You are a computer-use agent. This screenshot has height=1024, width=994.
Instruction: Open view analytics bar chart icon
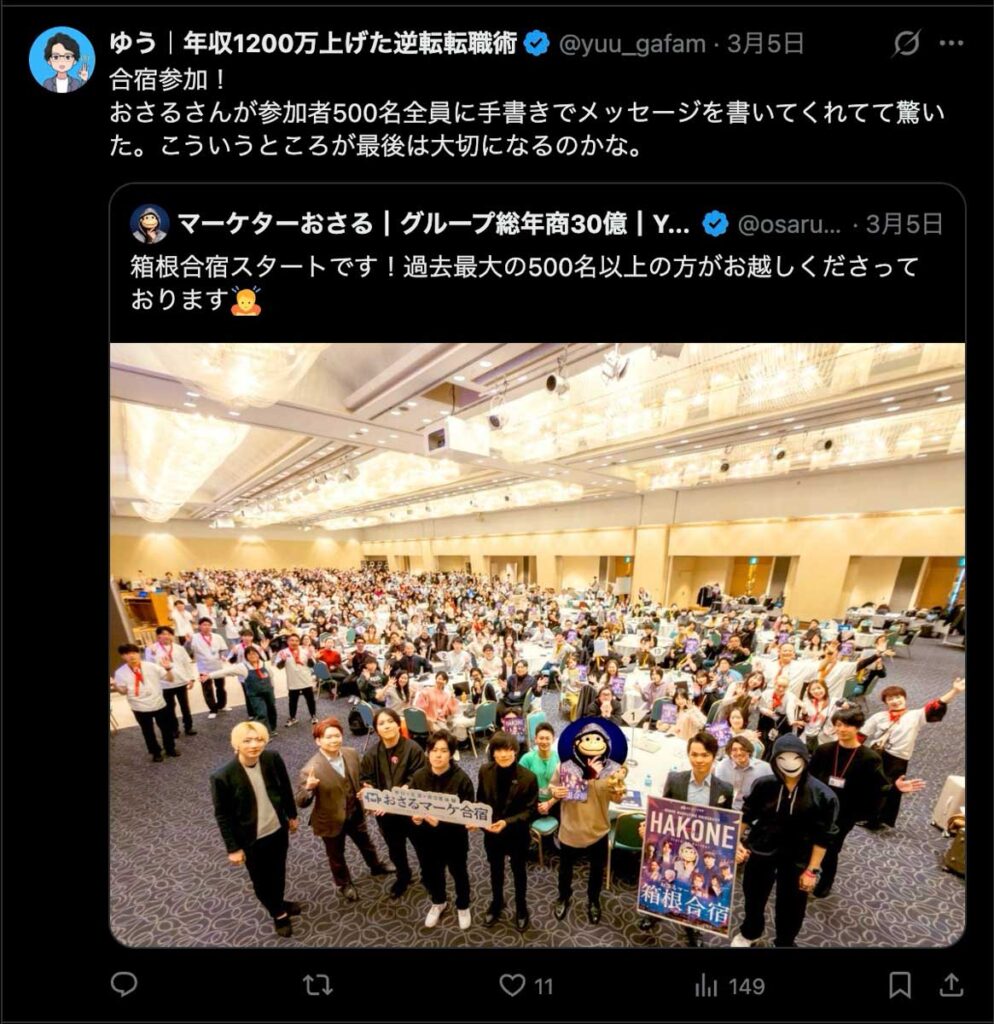(706, 985)
